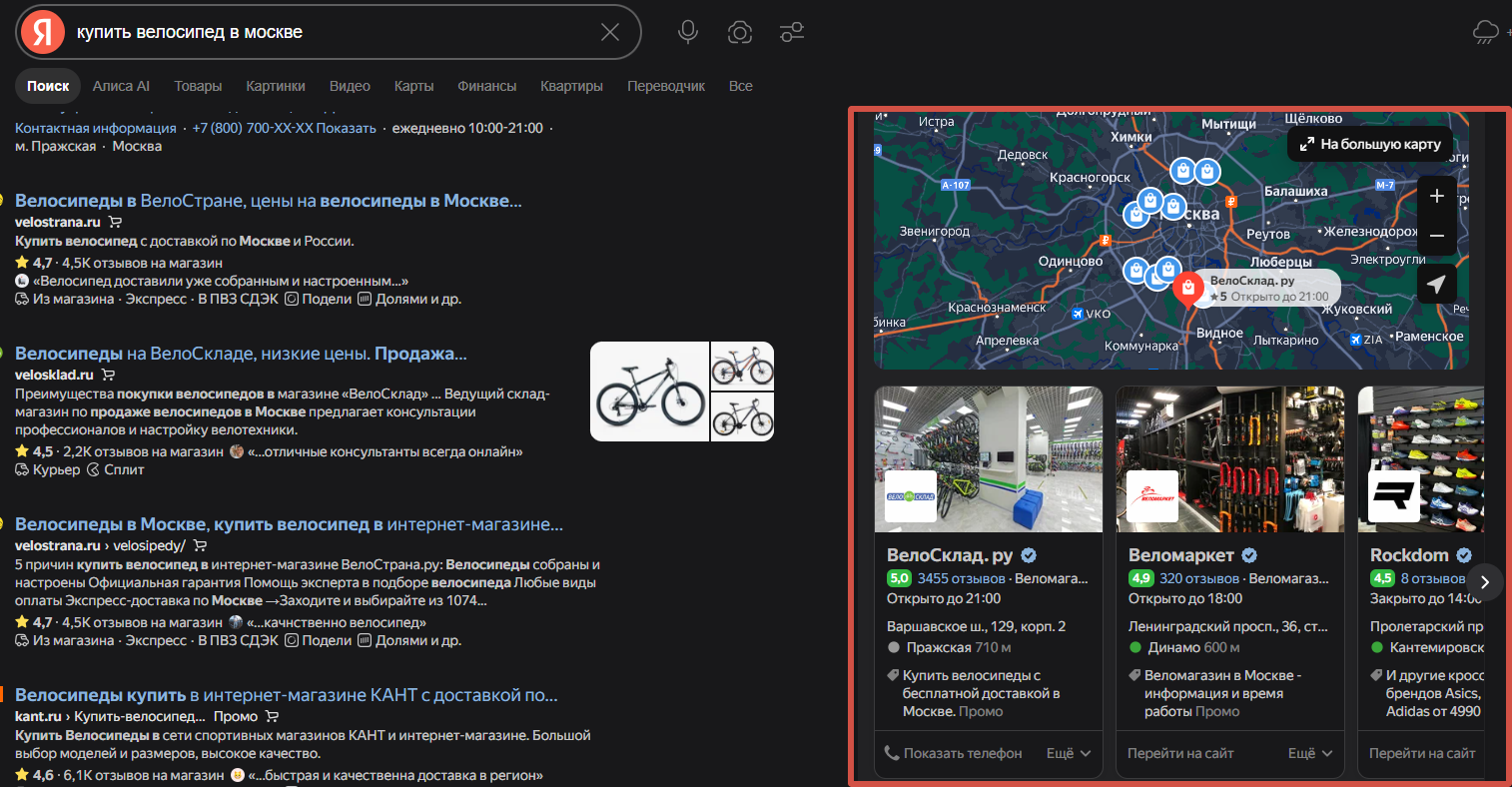Open search settings sliders icon
The height and width of the screenshot is (787, 1512).
792,32
